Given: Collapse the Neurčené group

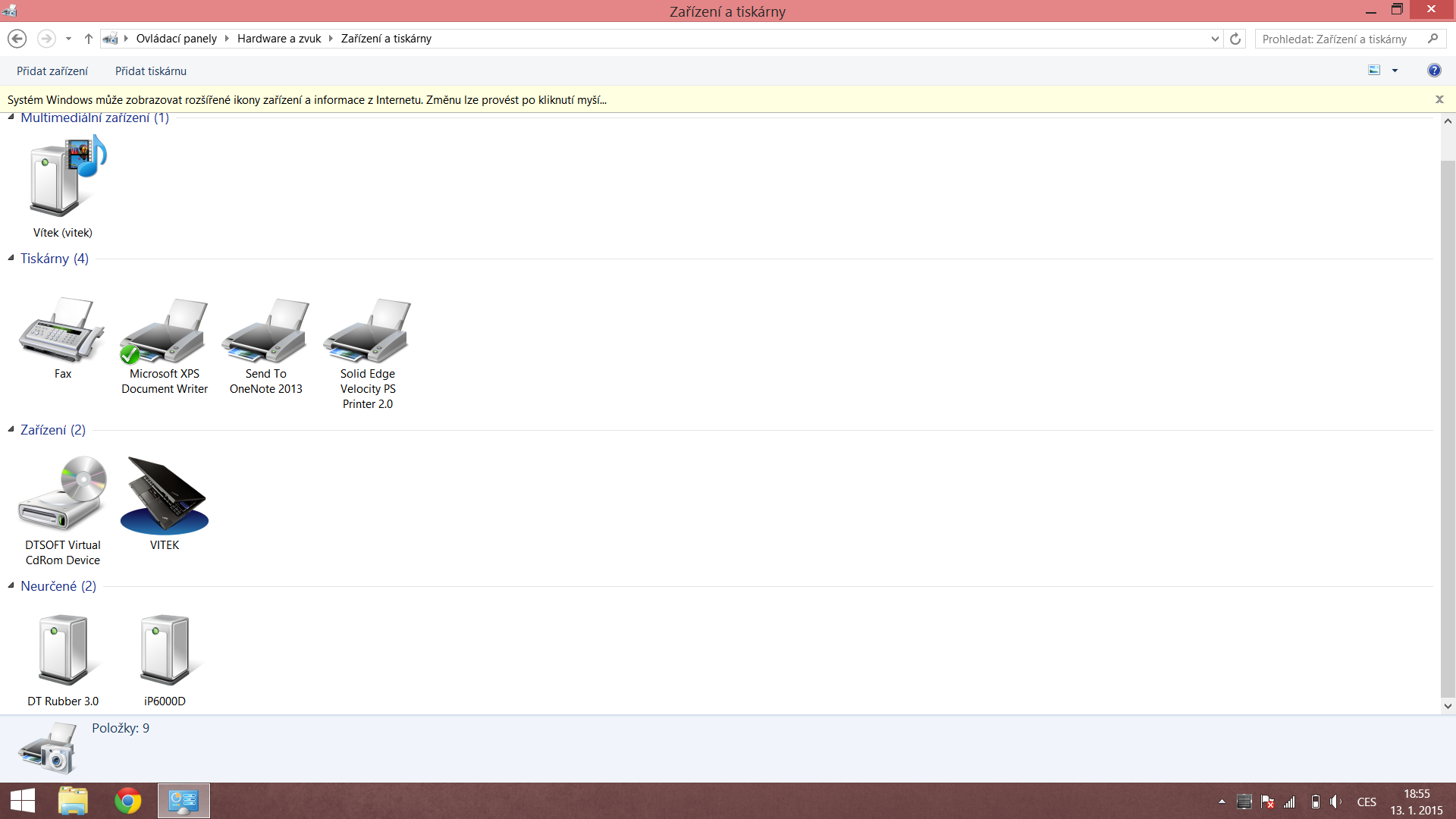Looking at the screenshot, I should pos(11,585).
